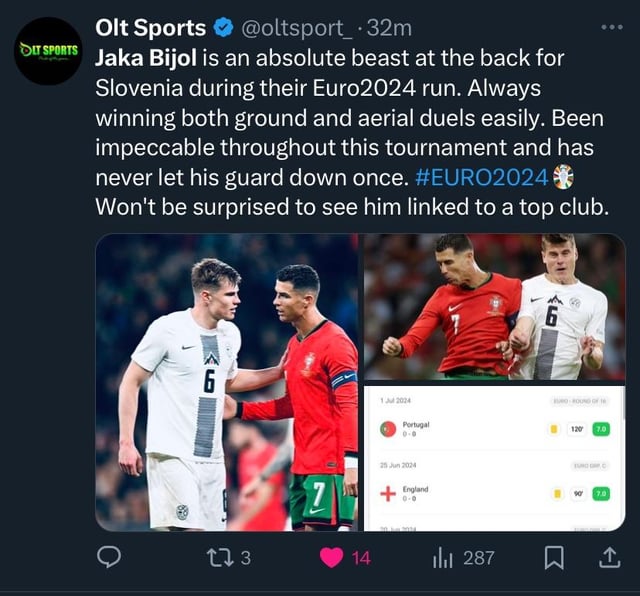
Task: Tap the share upload icon
Action: coord(609,558)
